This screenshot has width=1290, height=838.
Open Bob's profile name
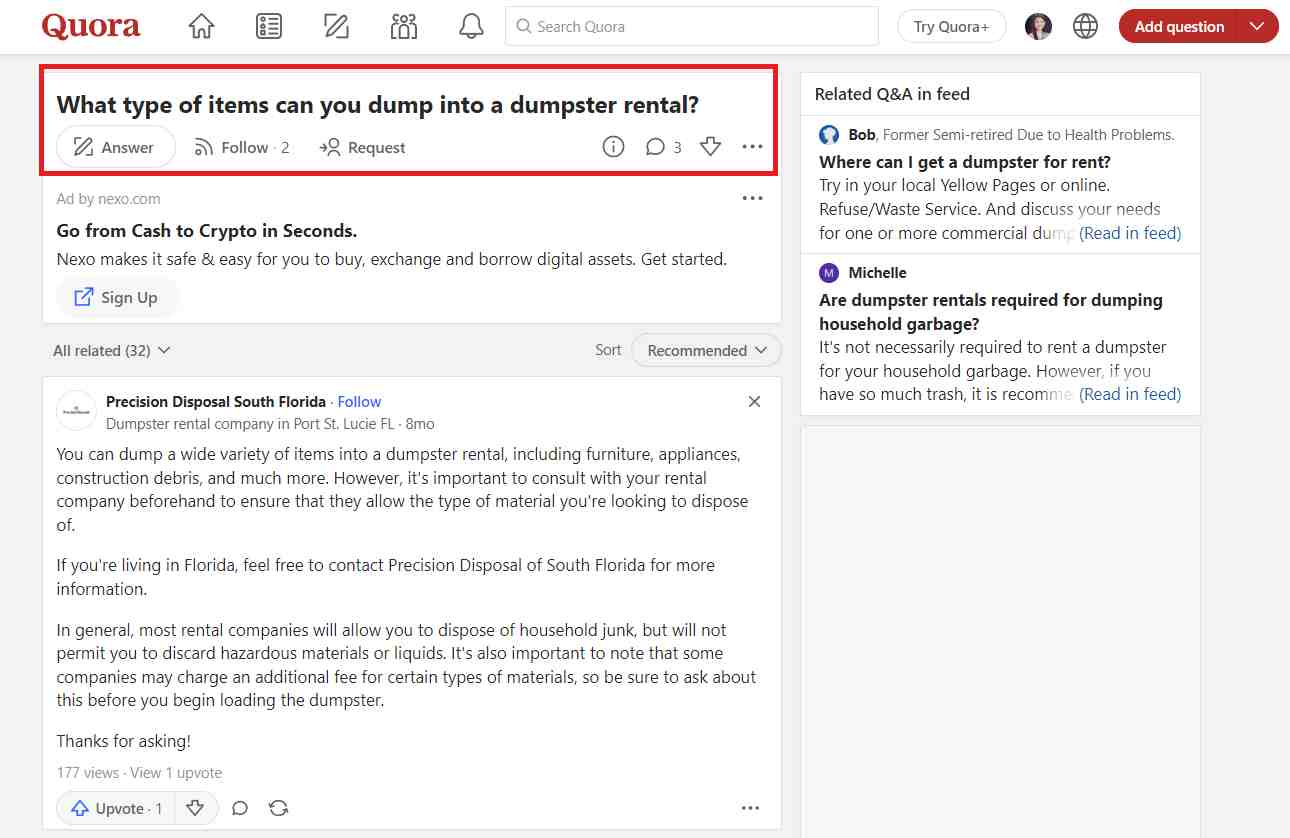click(862, 134)
